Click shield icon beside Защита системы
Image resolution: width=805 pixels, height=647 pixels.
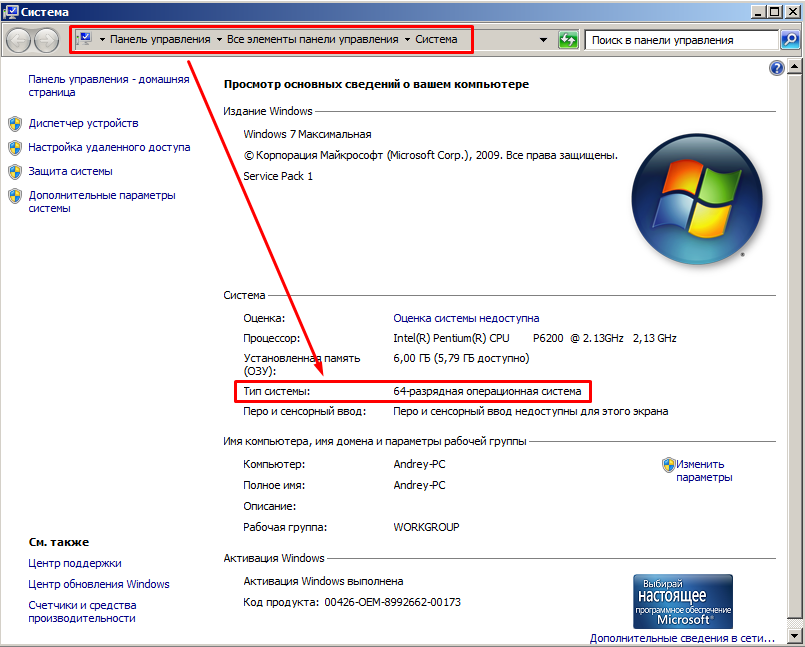[x=15, y=172]
